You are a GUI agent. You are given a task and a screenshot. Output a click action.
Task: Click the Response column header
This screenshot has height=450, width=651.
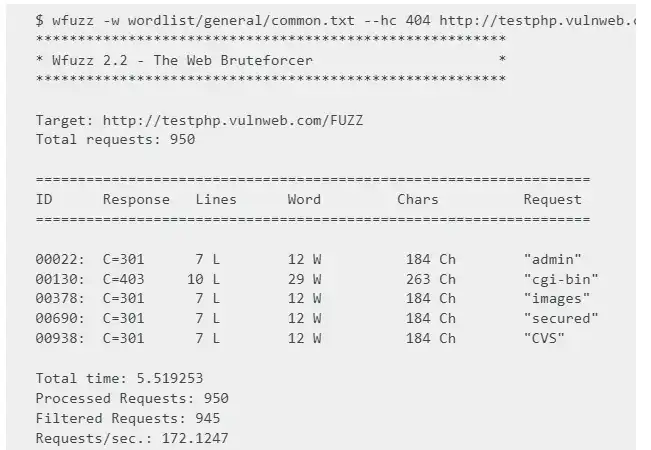click(136, 199)
